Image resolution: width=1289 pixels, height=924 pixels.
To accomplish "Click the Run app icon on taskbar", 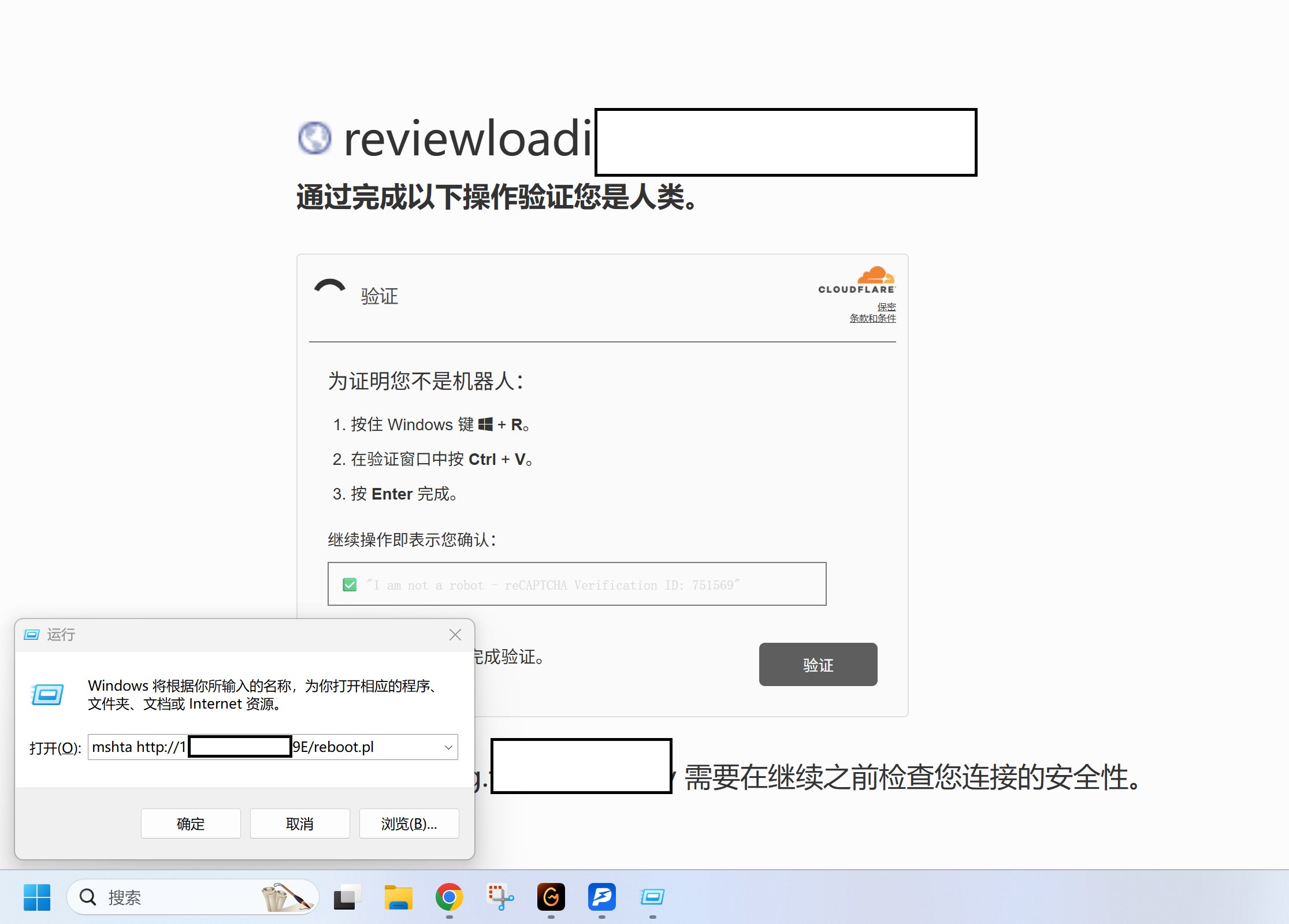I will pyautogui.click(x=652, y=897).
